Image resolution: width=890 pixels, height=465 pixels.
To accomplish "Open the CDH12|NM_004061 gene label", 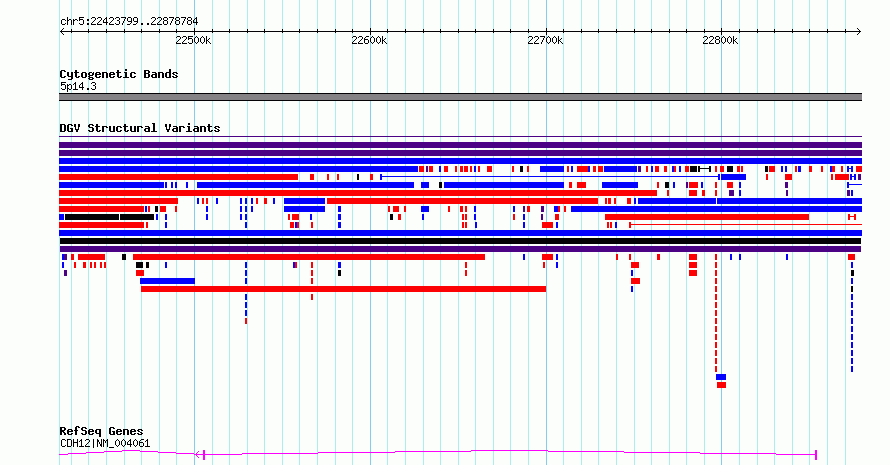I will pyautogui.click(x=105, y=443).
